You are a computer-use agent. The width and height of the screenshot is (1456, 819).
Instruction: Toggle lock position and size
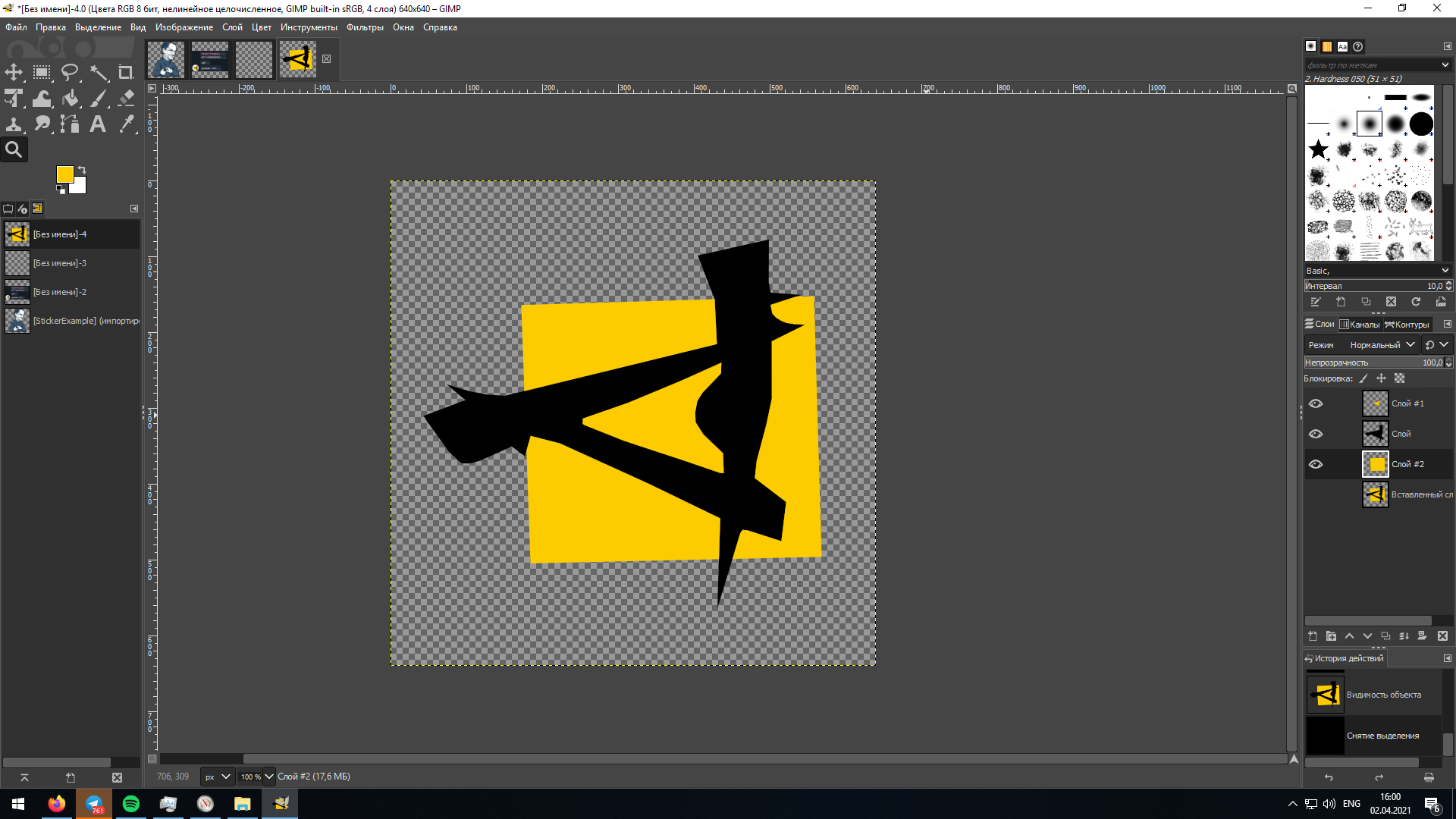[x=1381, y=378]
